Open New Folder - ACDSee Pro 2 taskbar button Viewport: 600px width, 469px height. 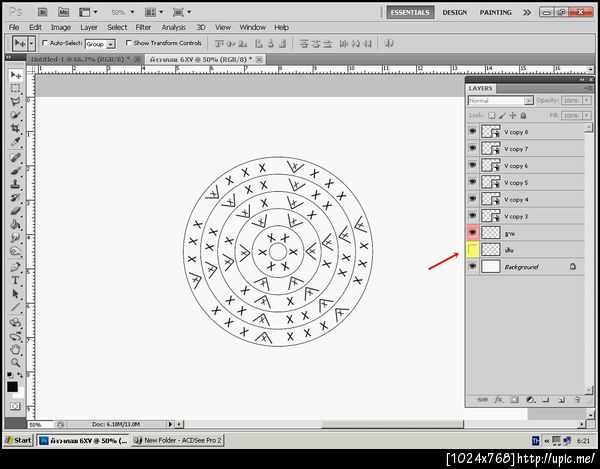coord(177,440)
